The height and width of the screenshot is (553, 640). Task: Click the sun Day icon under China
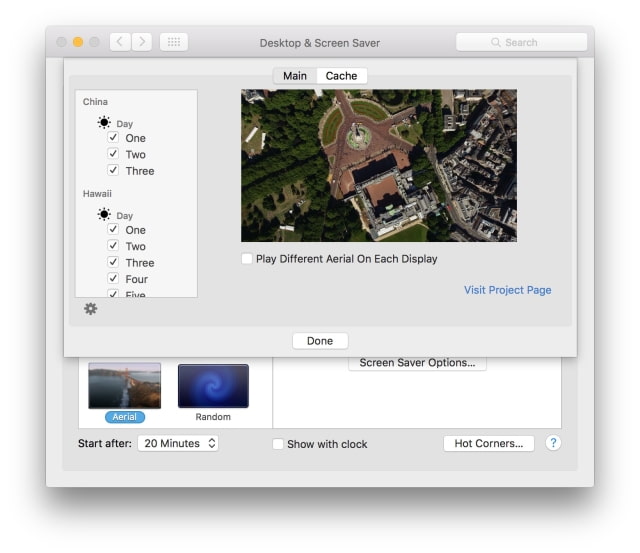tap(104, 122)
